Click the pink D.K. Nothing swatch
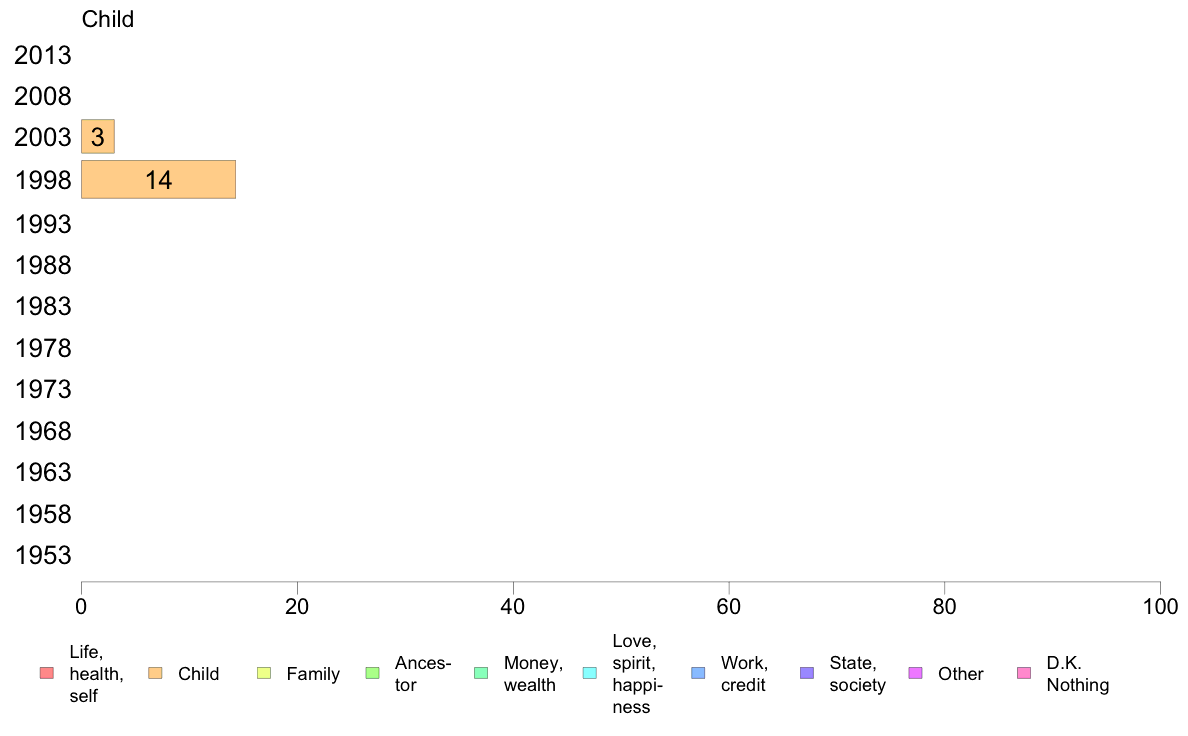This screenshot has height=736, width=1188. (1024, 673)
